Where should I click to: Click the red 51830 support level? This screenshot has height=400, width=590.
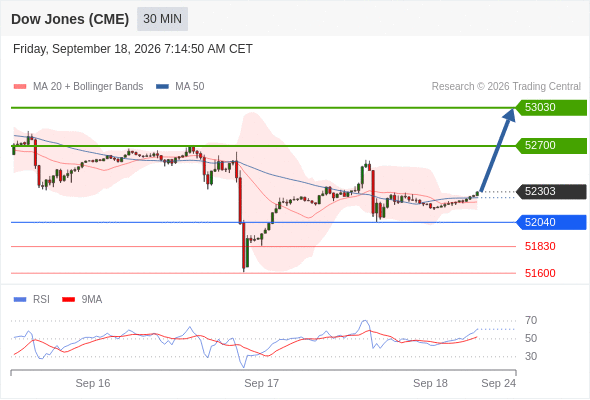pyautogui.click(x=540, y=246)
